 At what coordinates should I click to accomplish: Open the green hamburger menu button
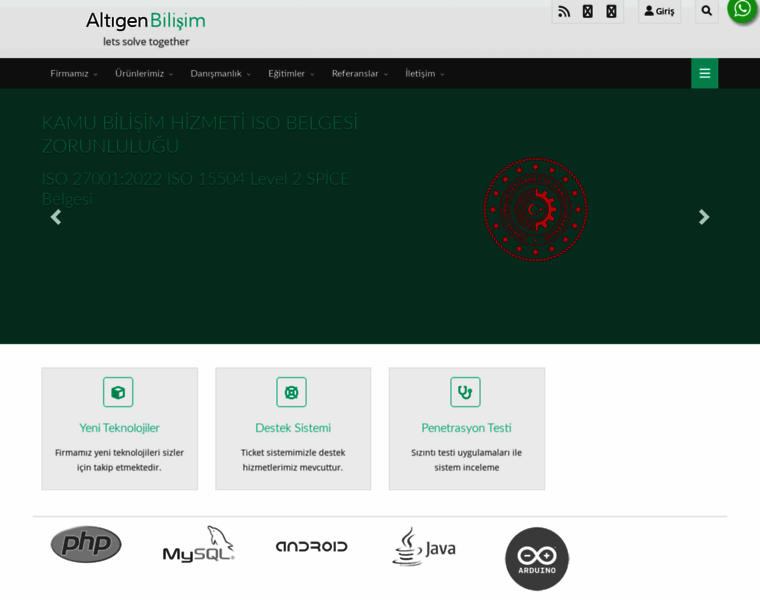click(704, 73)
